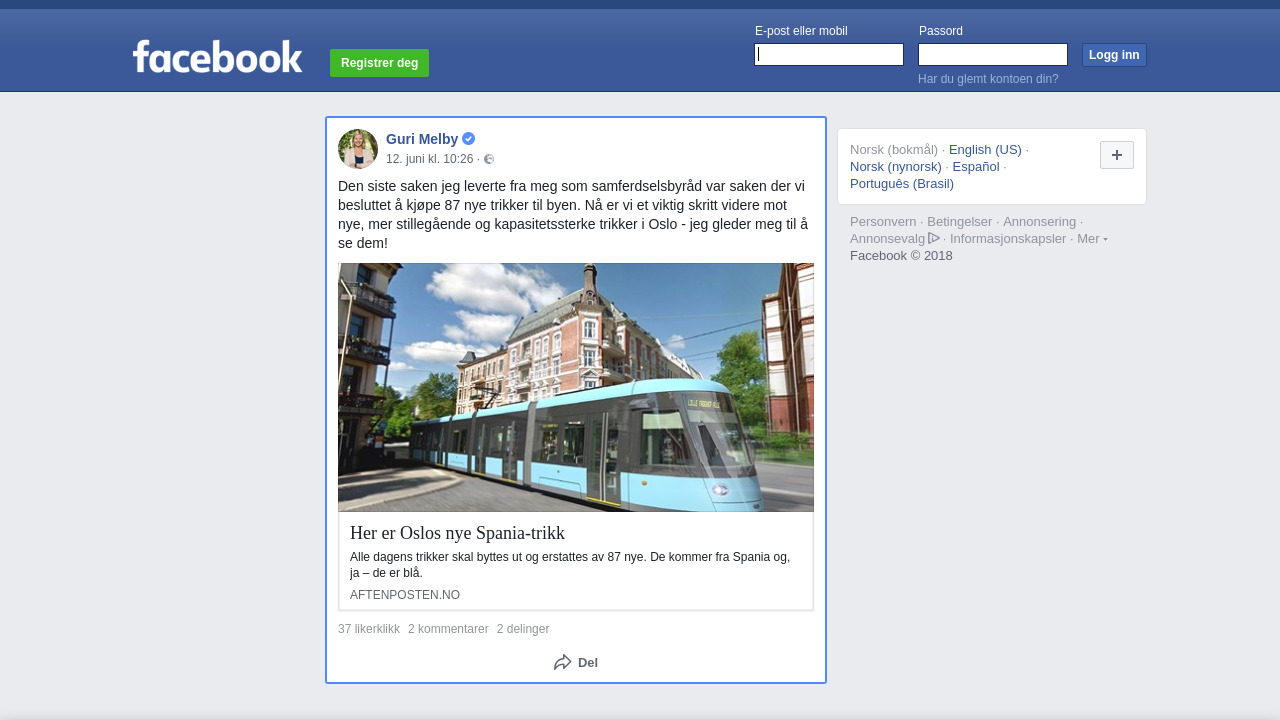The width and height of the screenshot is (1280, 720).
Task: Expand the Mer footer dropdown
Action: click(x=1092, y=238)
